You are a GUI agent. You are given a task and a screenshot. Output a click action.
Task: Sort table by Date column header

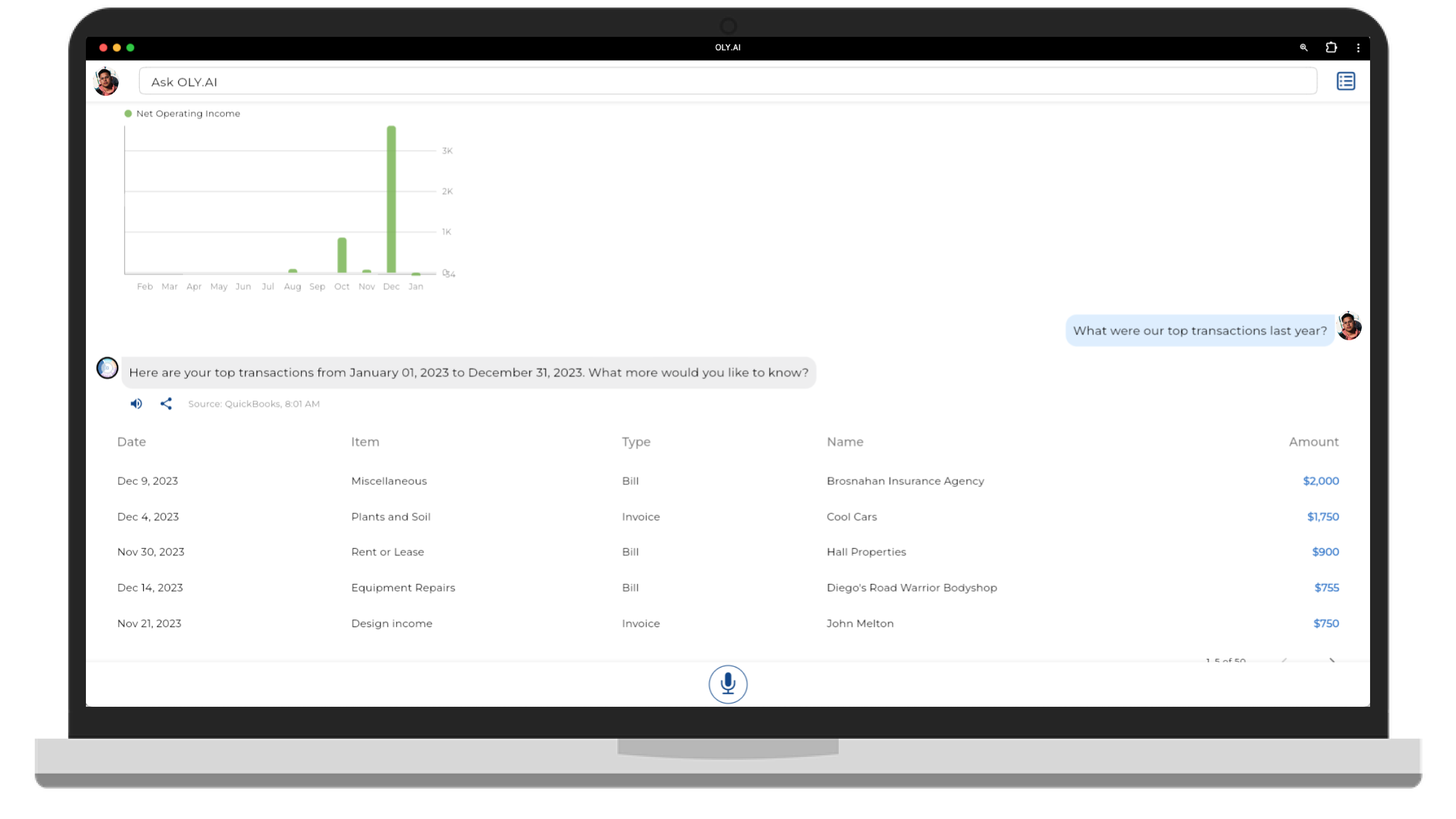(x=132, y=442)
